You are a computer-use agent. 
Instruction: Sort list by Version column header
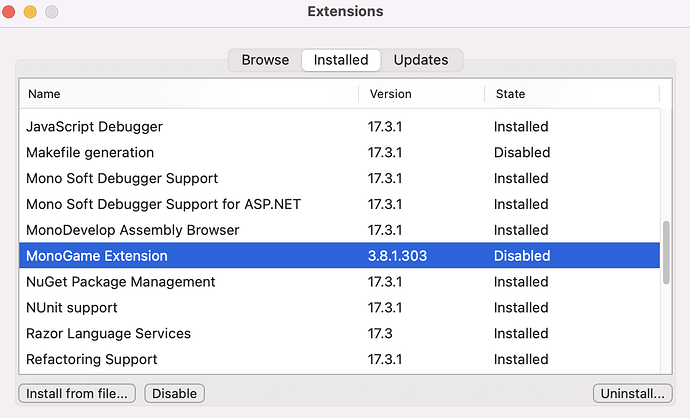pyautogui.click(x=422, y=94)
